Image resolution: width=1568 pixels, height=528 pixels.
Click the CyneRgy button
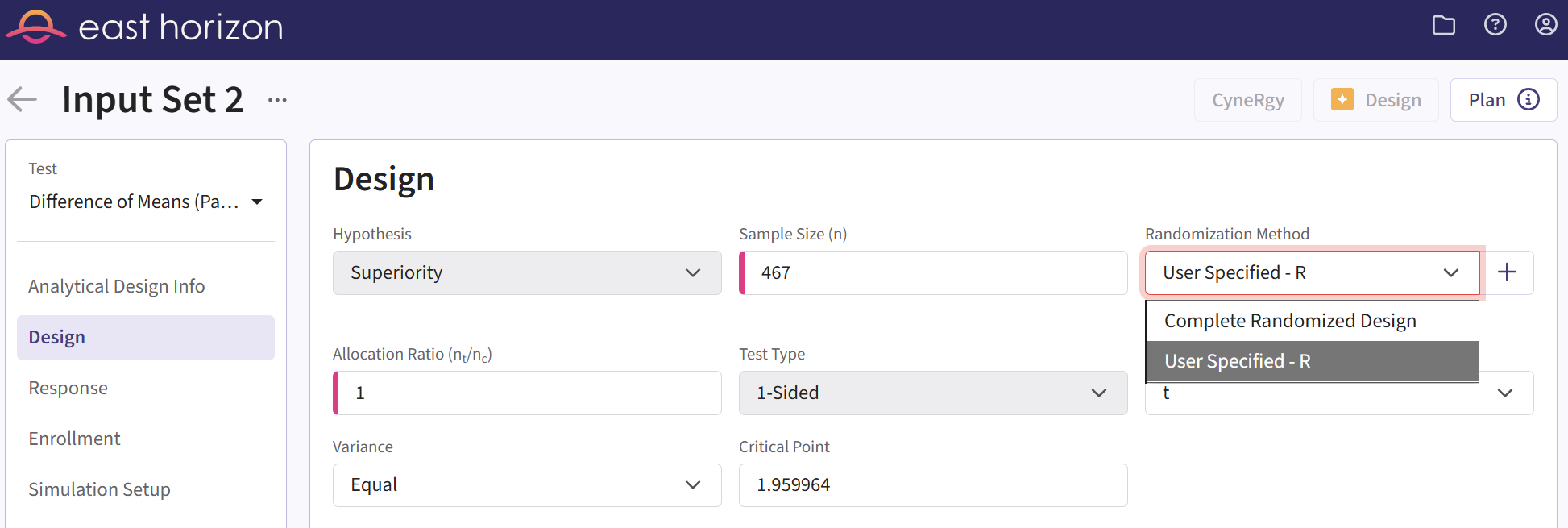pos(1247,100)
